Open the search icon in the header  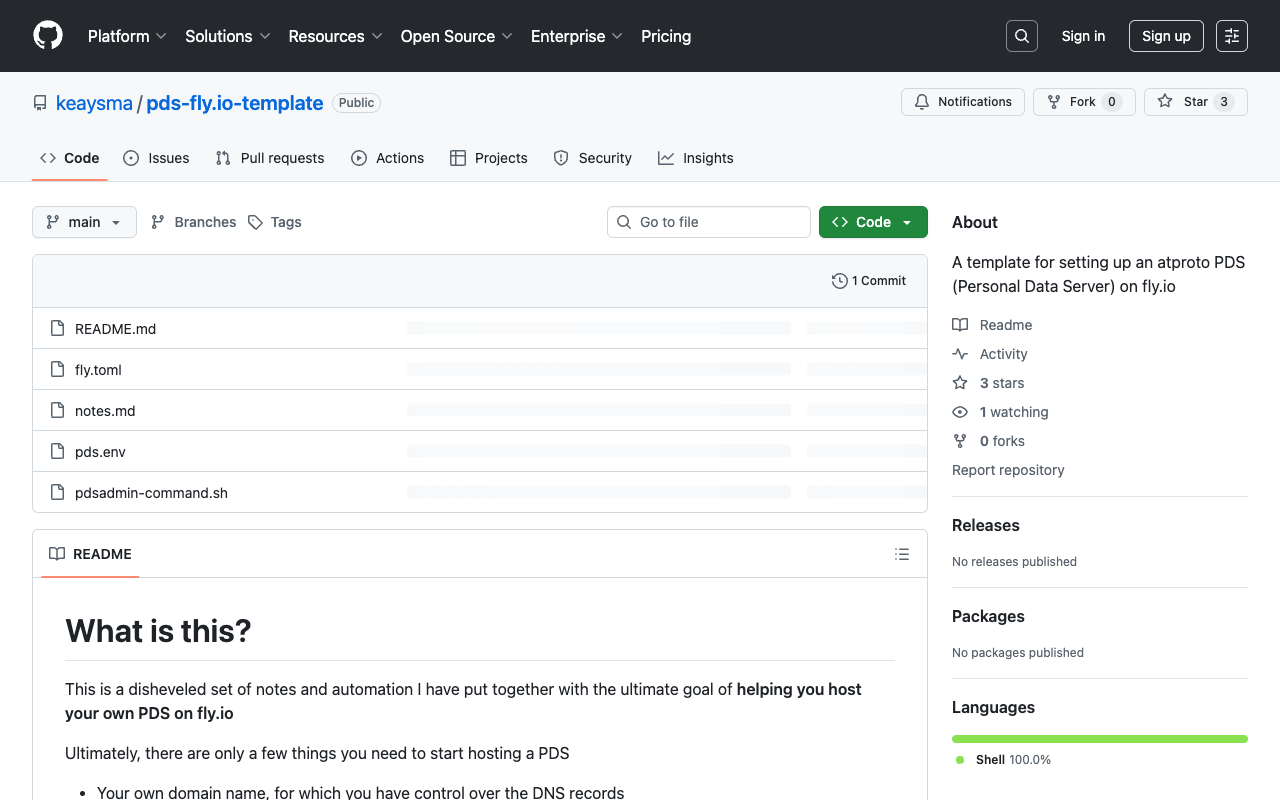click(1021, 35)
